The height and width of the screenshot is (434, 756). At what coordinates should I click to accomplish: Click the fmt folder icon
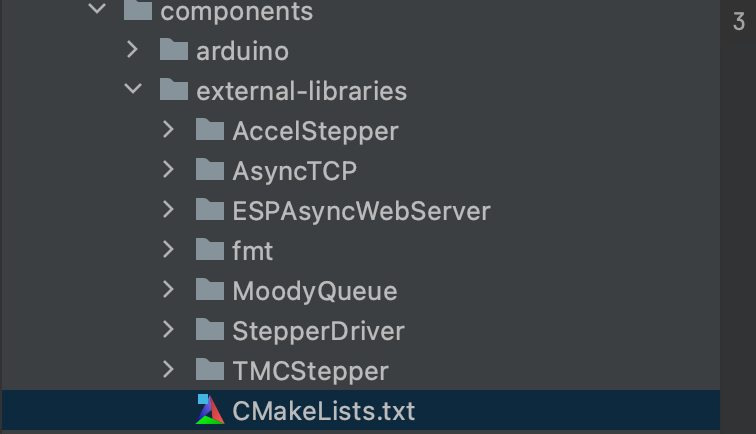click(x=210, y=250)
